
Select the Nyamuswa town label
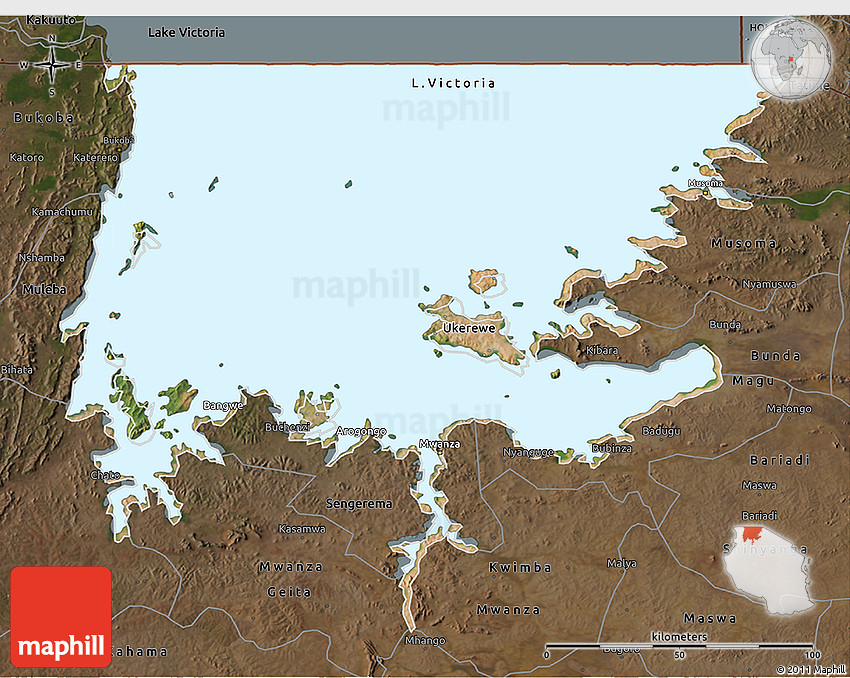(769, 284)
